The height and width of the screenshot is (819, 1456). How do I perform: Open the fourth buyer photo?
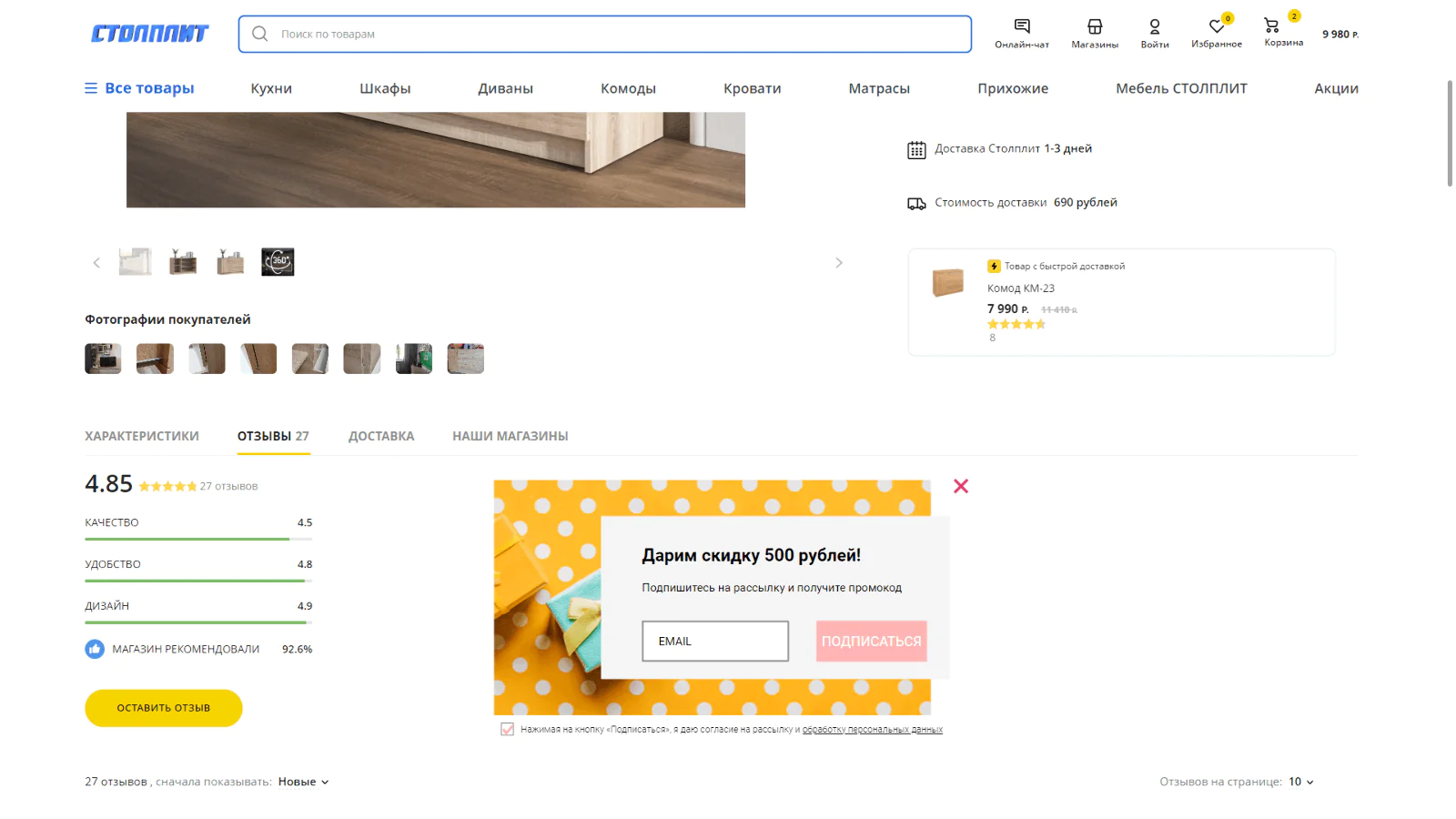(x=258, y=359)
